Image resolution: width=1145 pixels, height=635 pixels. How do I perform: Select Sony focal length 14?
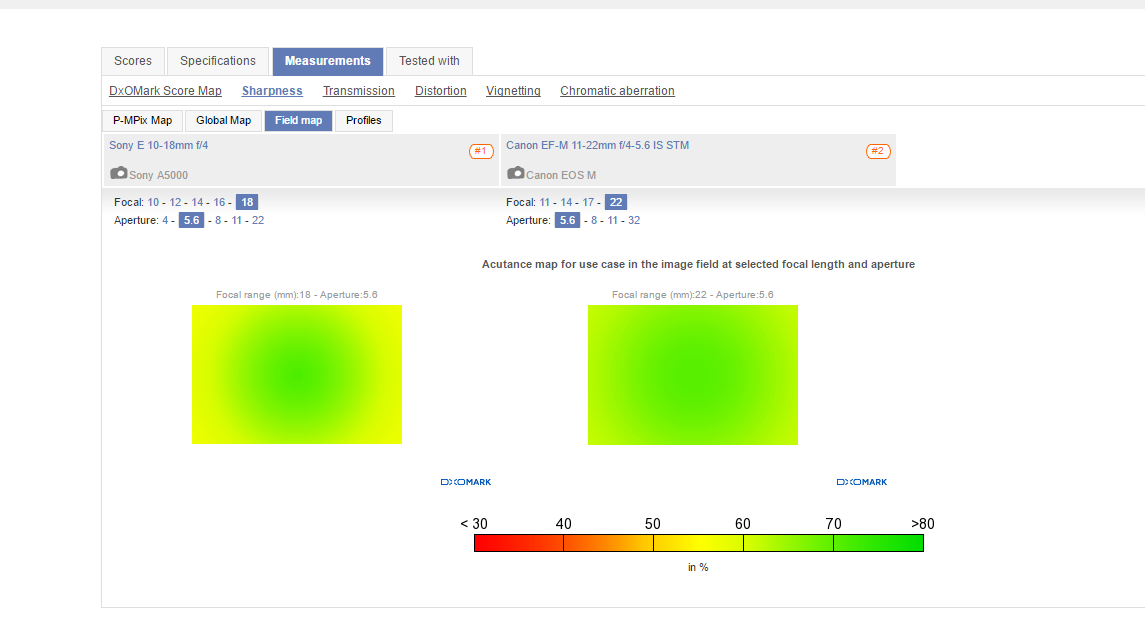[x=197, y=202]
